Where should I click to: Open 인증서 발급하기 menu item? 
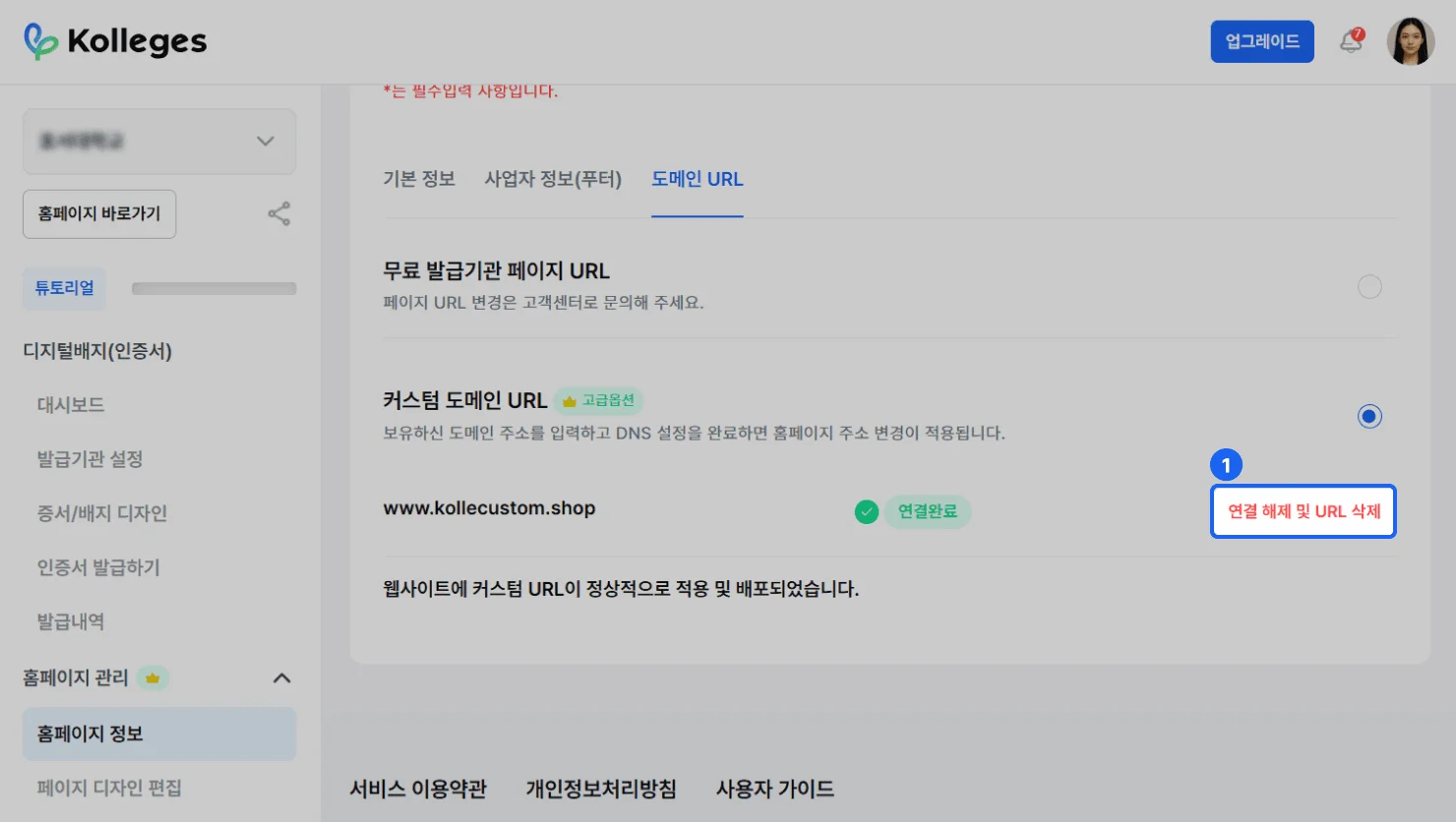(98, 567)
